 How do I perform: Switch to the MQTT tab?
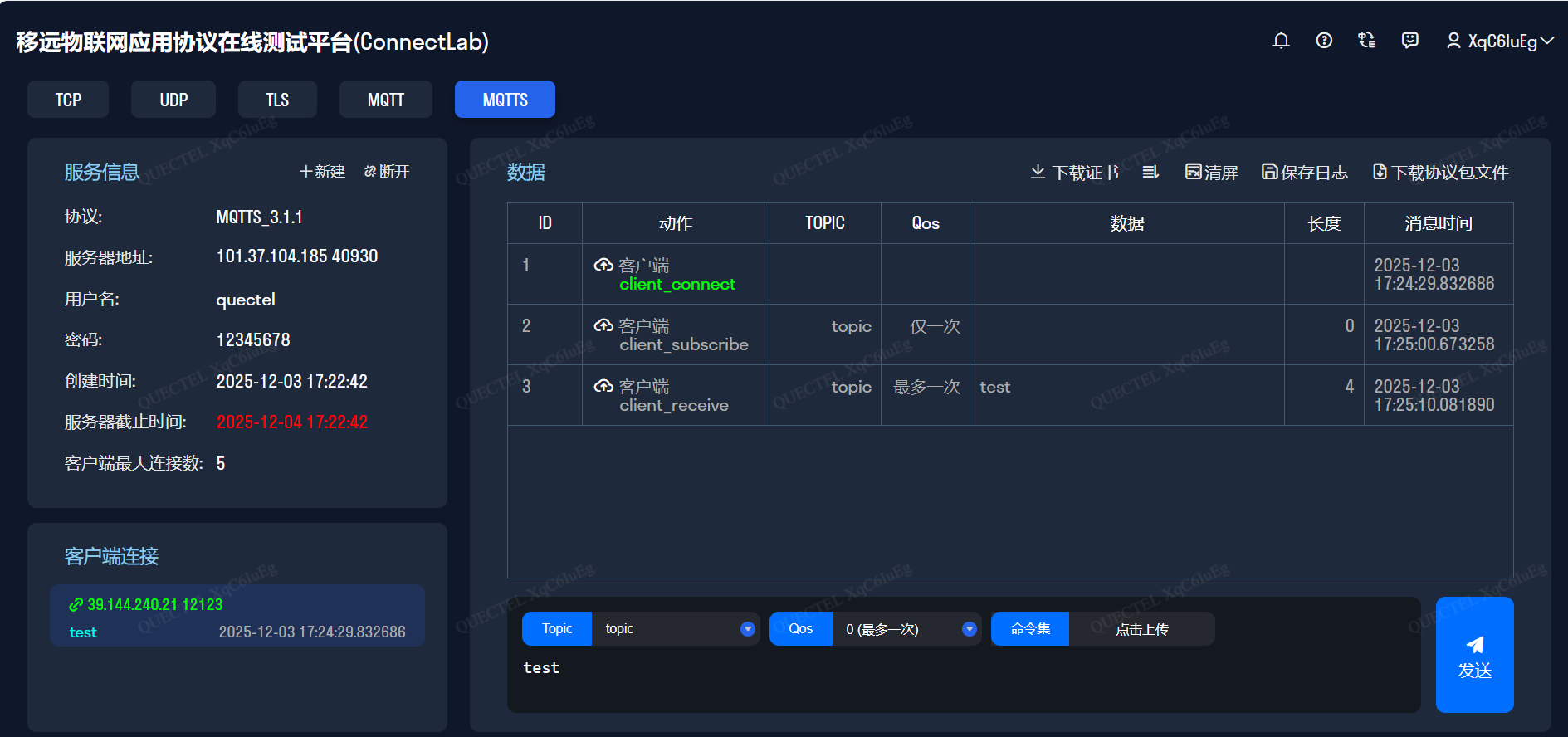click(x=385, y=100)
